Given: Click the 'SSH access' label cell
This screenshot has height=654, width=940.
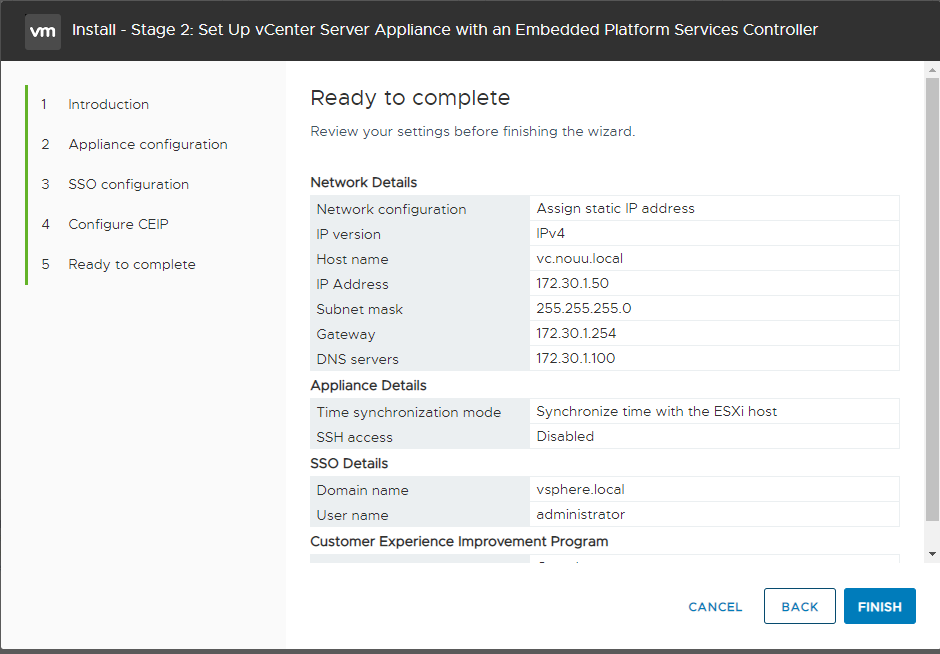Looking at the screenshot, I should (x=420, y=437).
